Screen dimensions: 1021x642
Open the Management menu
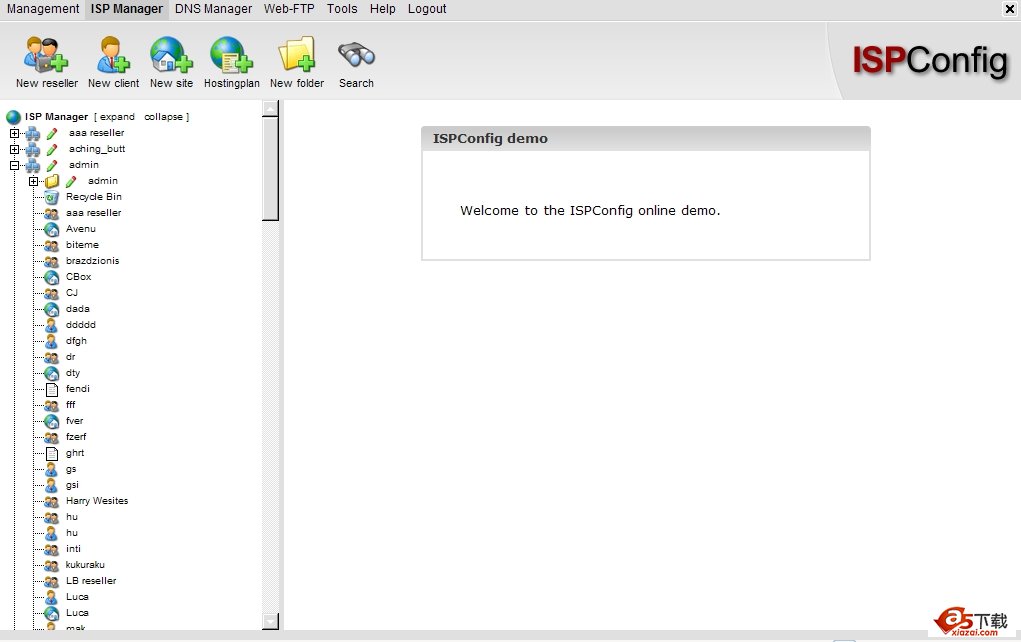pos(43,9)
